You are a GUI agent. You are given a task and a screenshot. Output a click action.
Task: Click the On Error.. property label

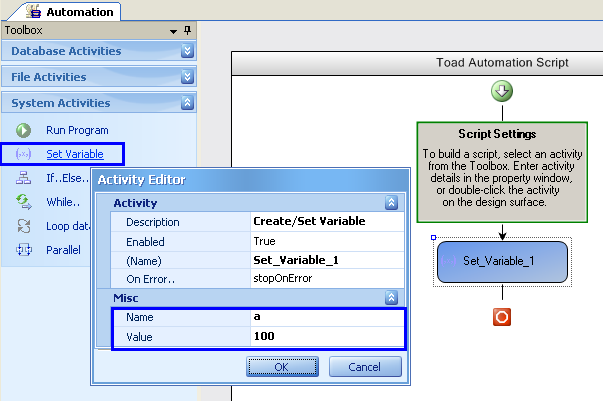pyautogui.click(x=150, y=279)
